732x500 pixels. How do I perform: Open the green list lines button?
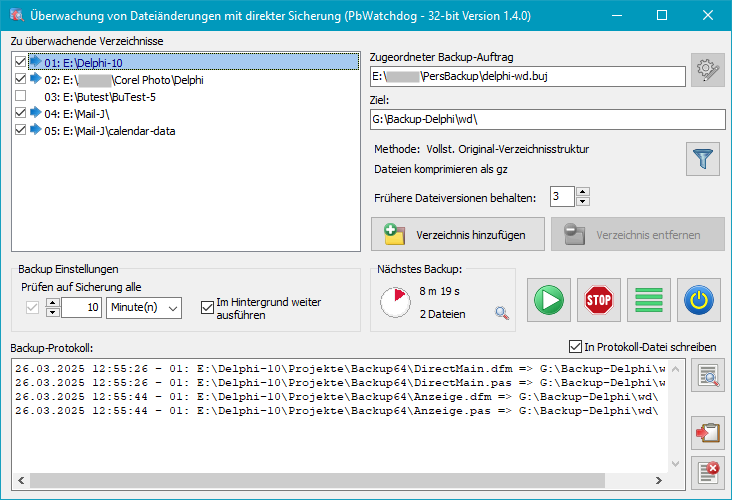pyautogui.click(x=649, y=300)
